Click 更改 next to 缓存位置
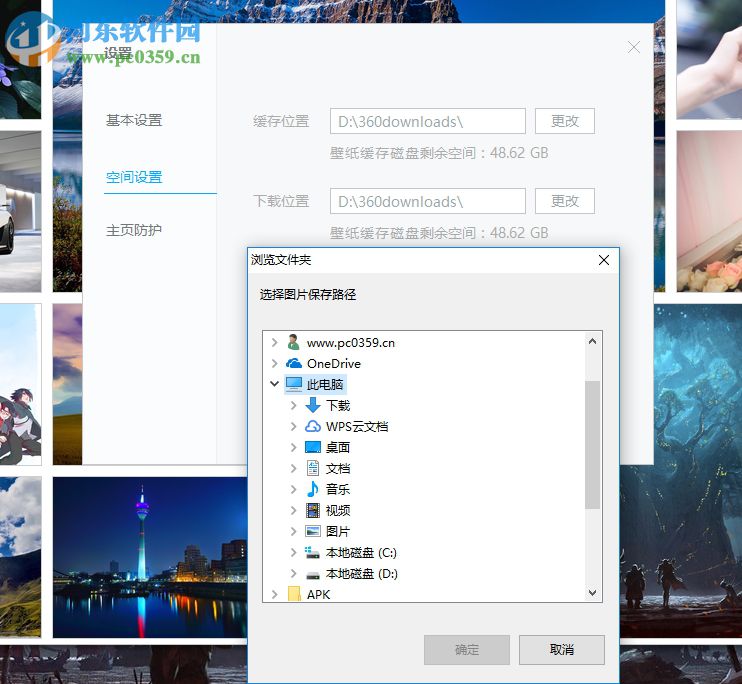 click(565, 121)
